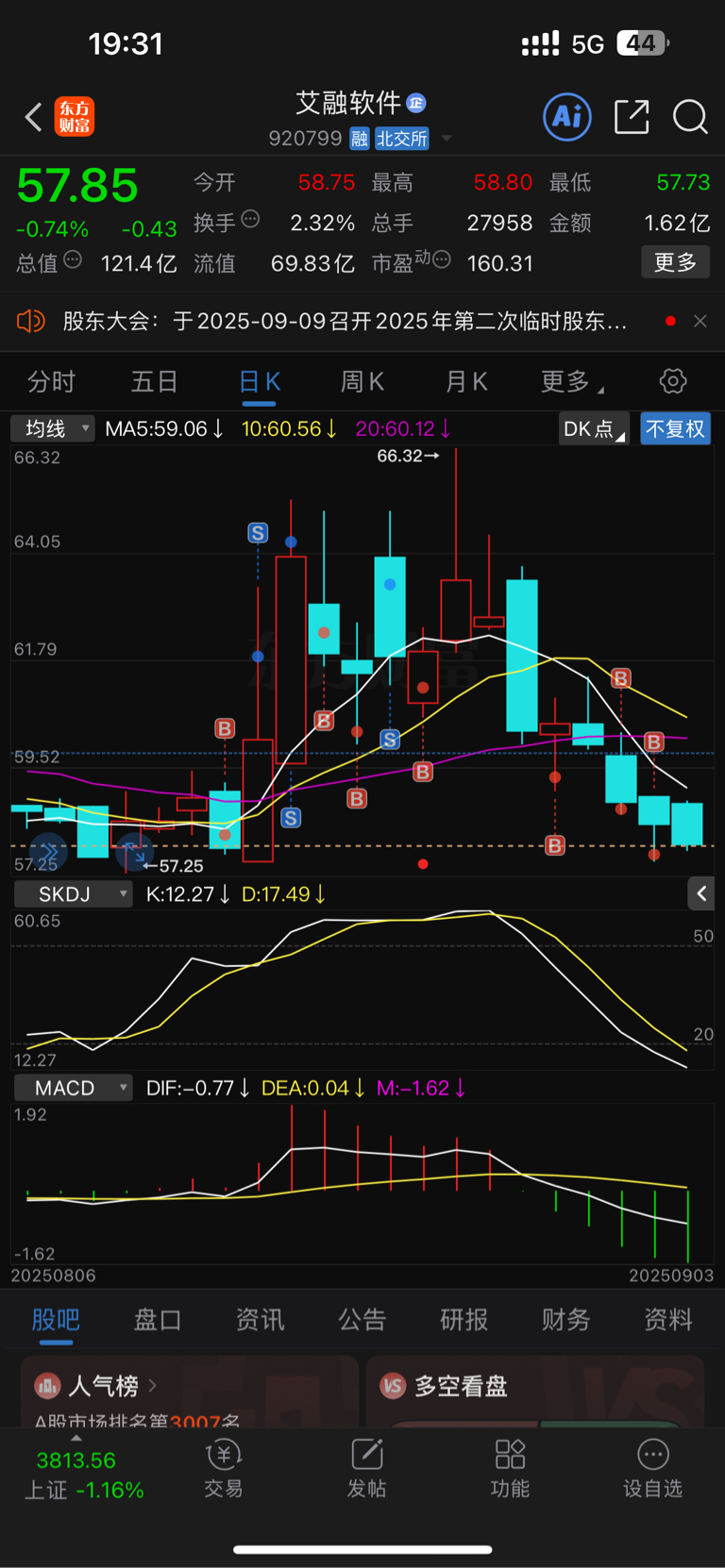Dismiss the announcement banner with X
This screenshot has height=1568, width=725.
[x=700, y=321]
